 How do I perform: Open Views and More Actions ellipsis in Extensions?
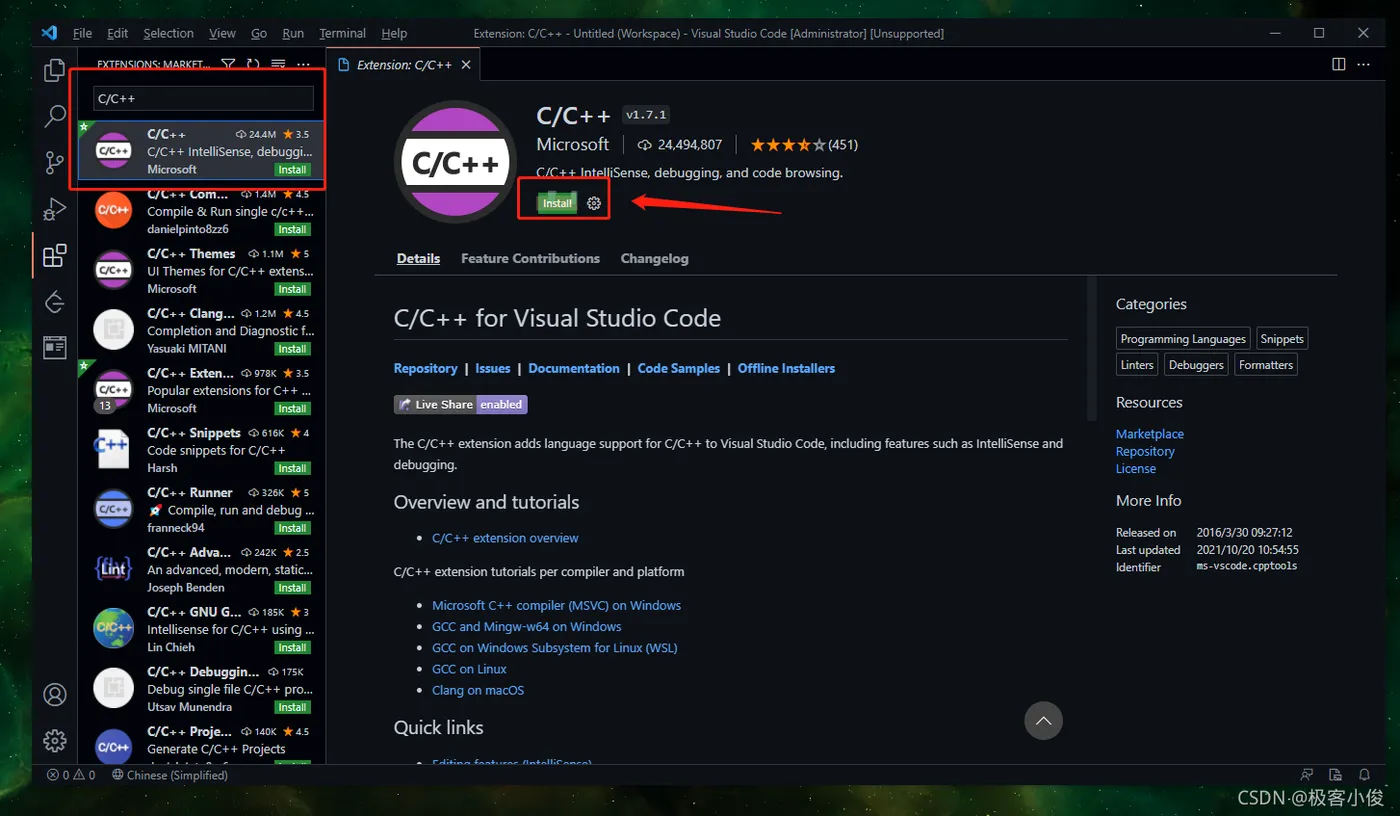(x=303, y=64)
